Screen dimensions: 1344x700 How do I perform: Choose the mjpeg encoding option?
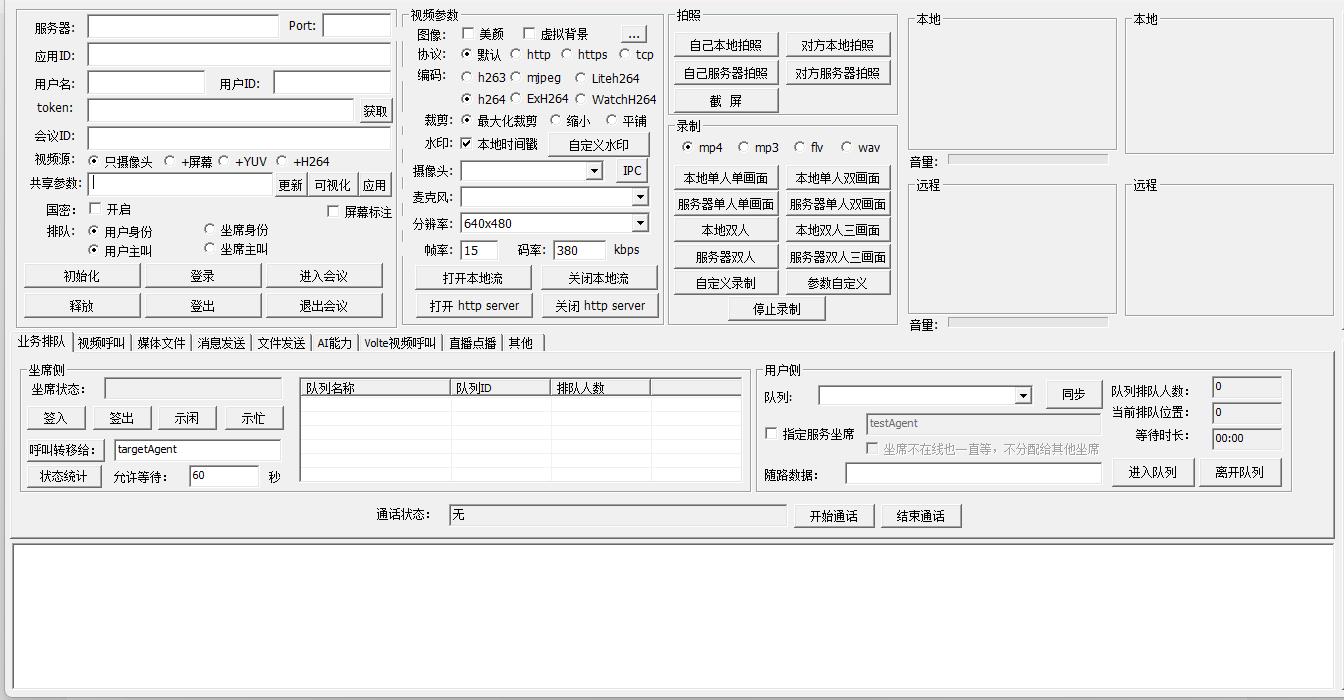516,77
